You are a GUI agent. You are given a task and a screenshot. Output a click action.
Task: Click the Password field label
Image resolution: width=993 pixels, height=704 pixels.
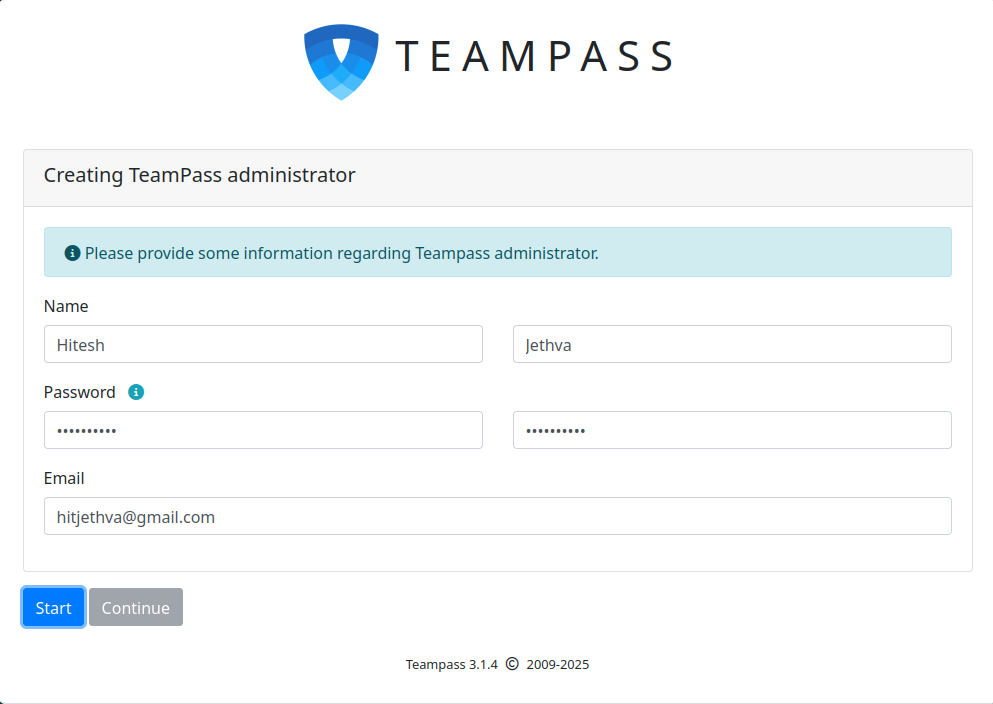coord(80,392)
